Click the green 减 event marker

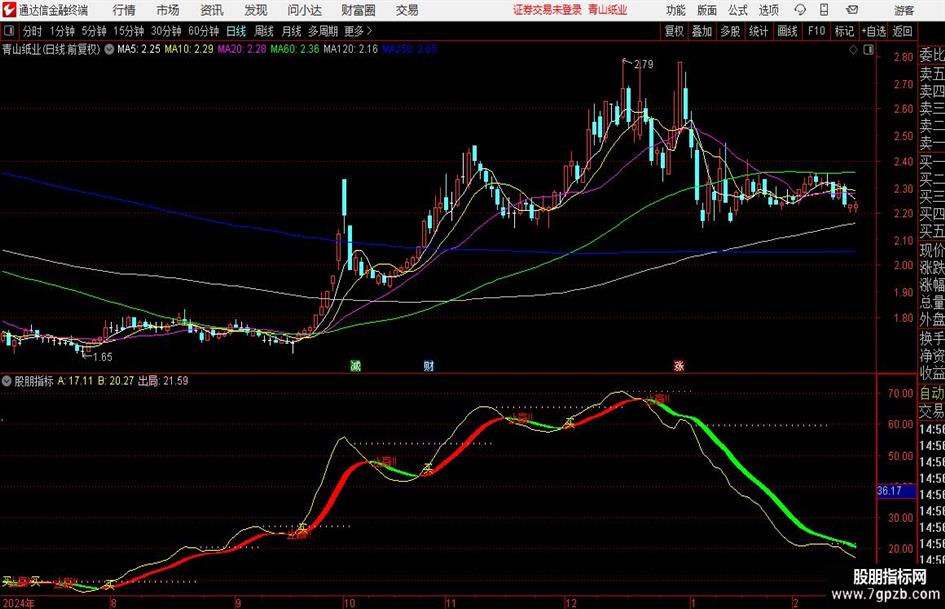pyautogui.click(x=356, y=365)
